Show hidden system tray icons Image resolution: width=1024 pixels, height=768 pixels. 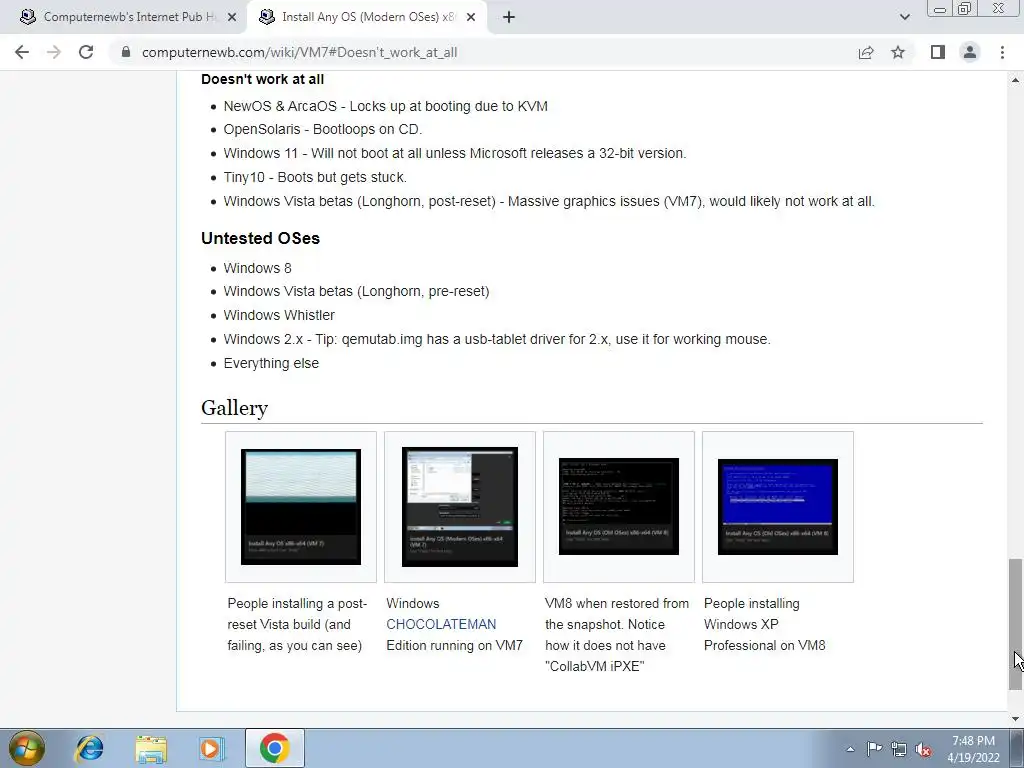[850, 749]
